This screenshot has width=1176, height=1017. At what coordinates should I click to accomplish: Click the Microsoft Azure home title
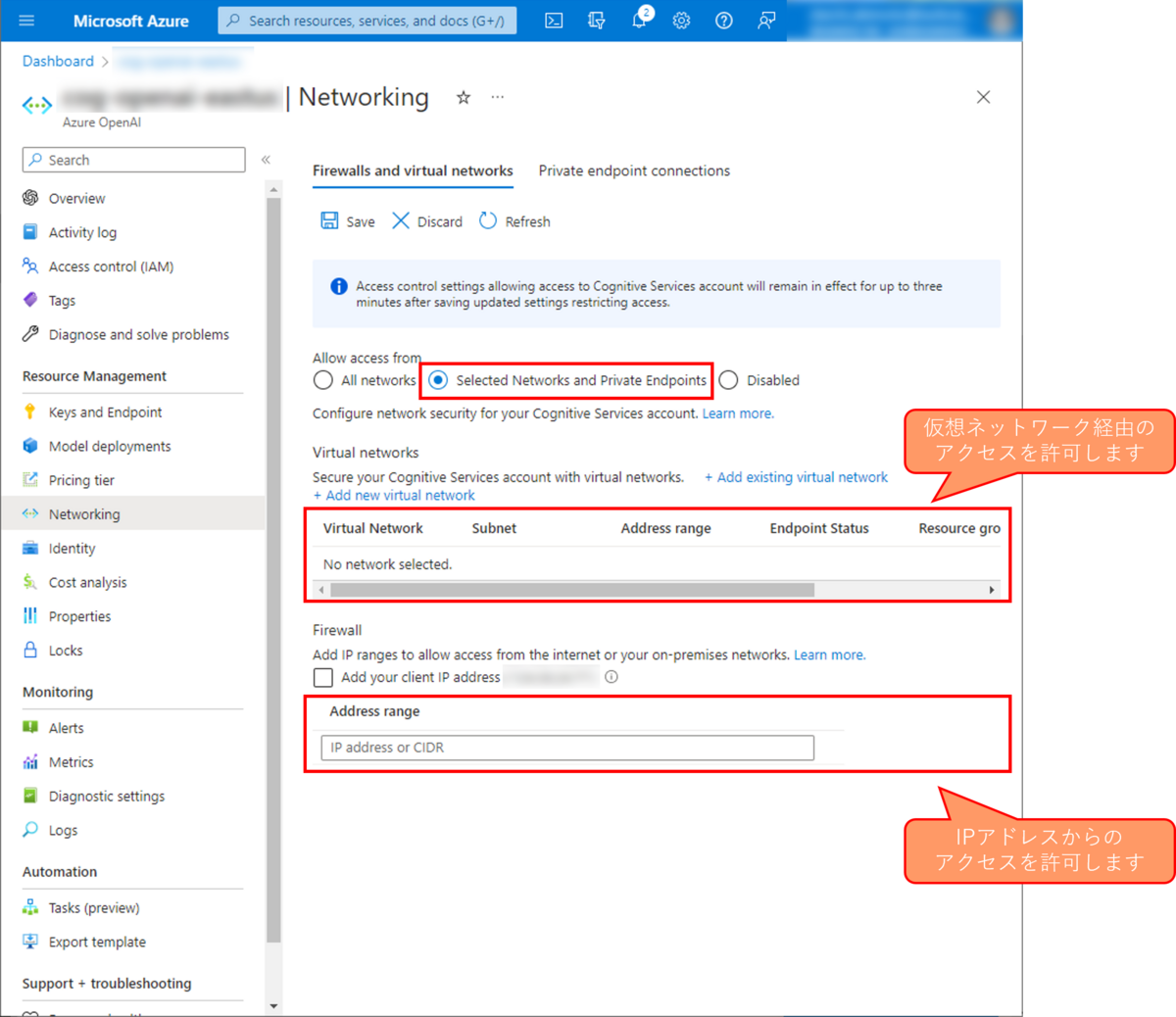pyautogui.click(x=131, y=21)
